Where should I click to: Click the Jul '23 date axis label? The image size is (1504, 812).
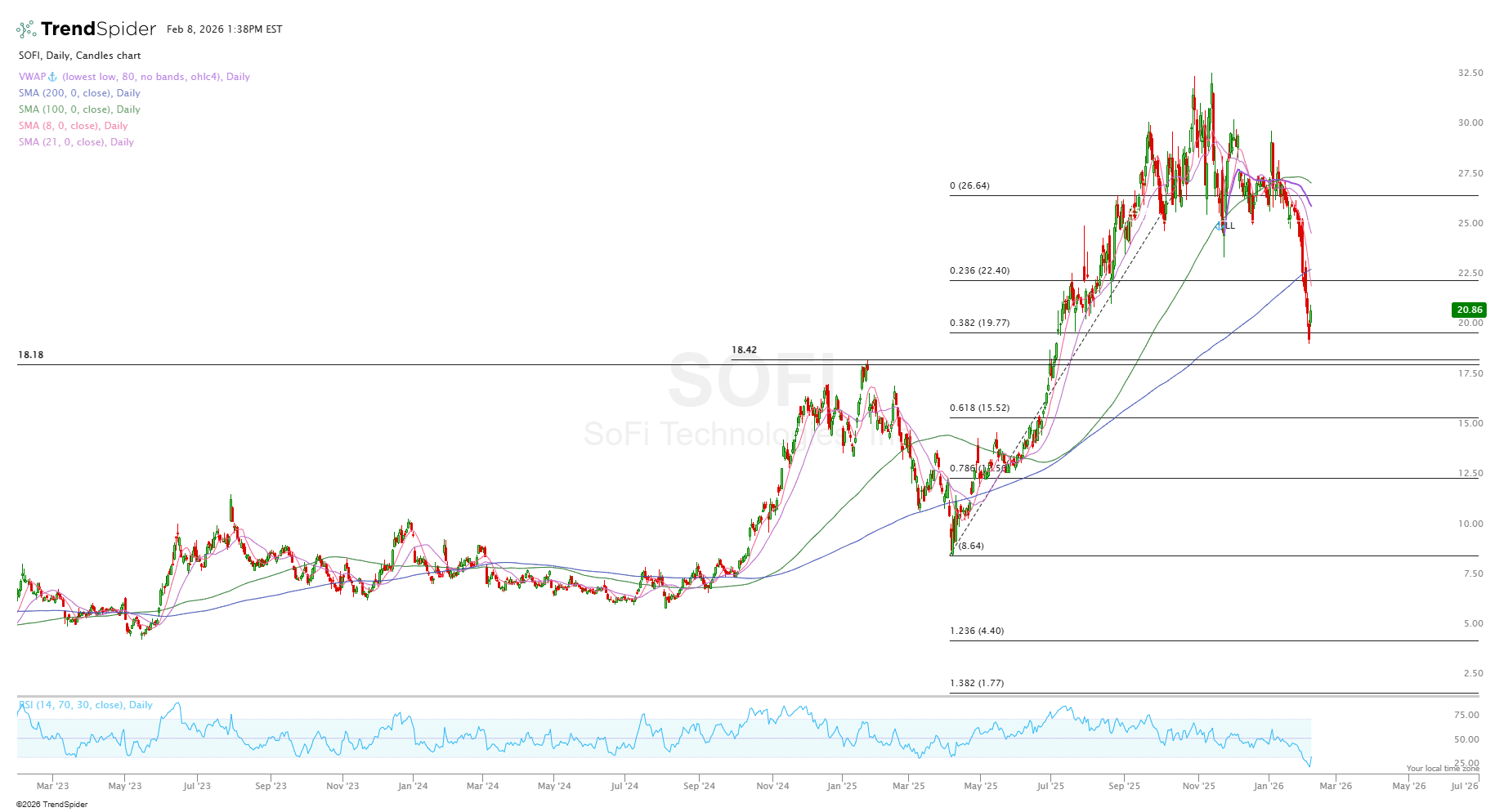197,787
